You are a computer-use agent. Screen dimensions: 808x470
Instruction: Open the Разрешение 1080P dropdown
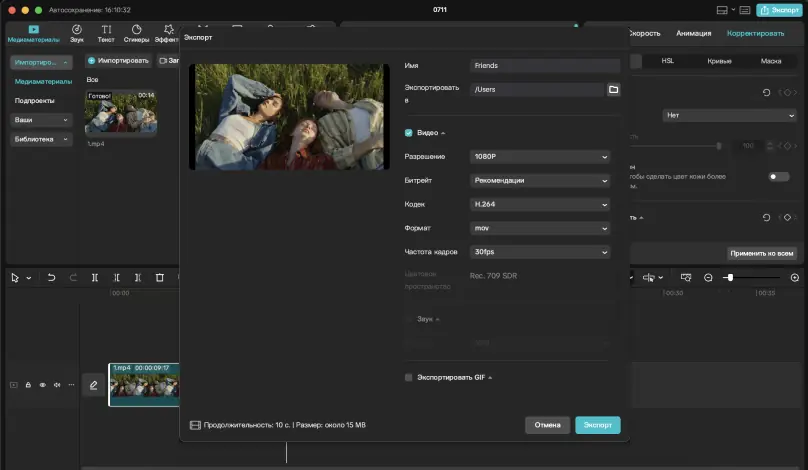(x=540, y=157)
